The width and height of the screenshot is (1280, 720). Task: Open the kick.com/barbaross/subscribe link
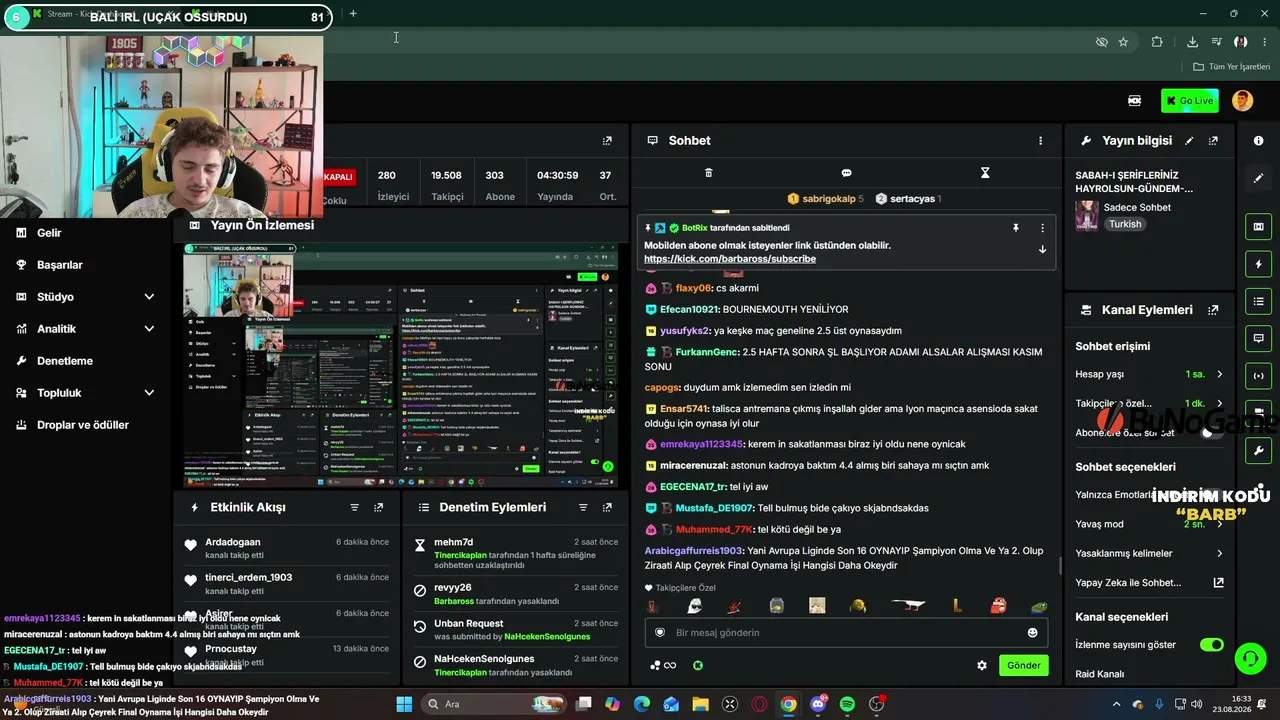tap(730, 259)
